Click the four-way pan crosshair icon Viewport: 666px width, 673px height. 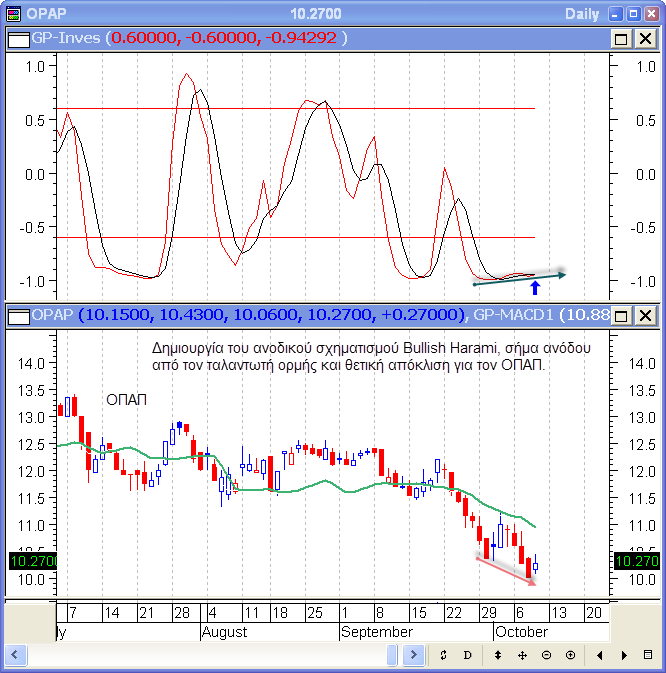tap(522, 655)
